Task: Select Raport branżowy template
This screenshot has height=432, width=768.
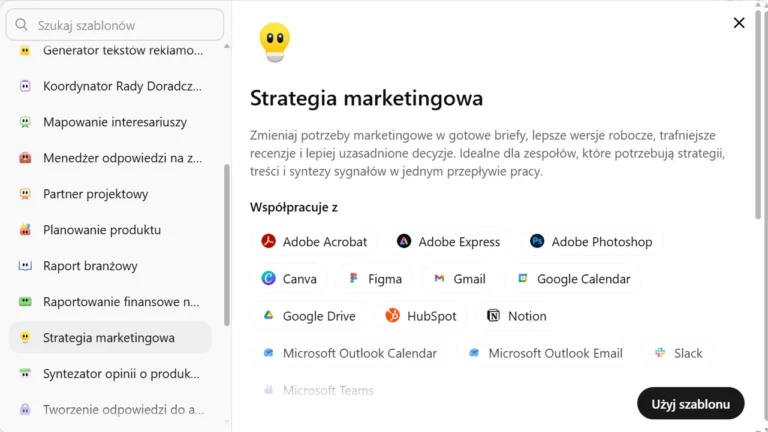Action: tap(111, 265)
